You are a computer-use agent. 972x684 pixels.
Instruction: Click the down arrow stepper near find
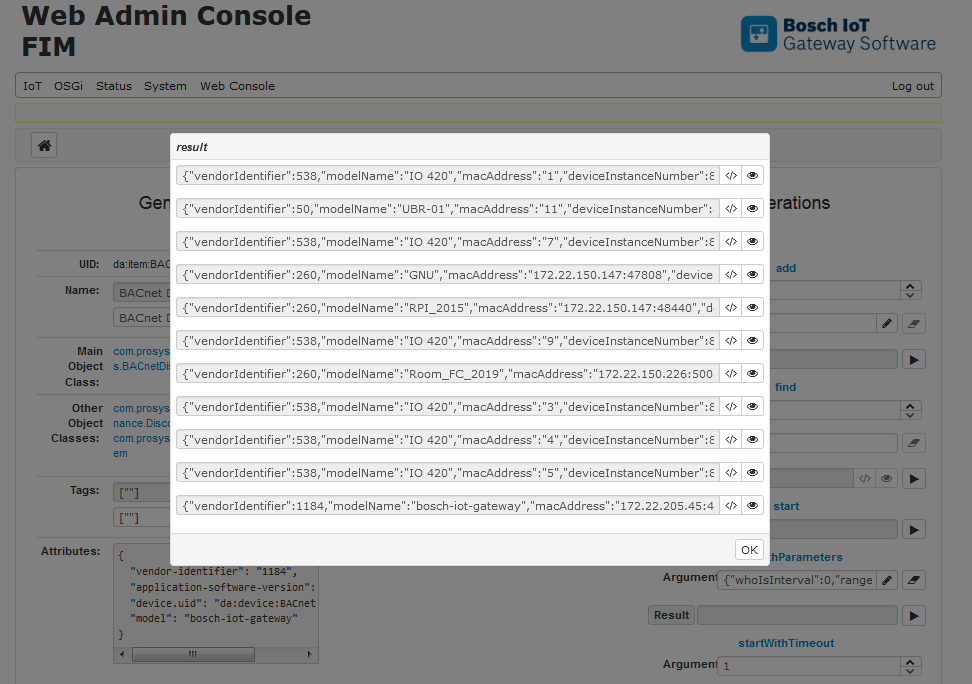(910, 414)
